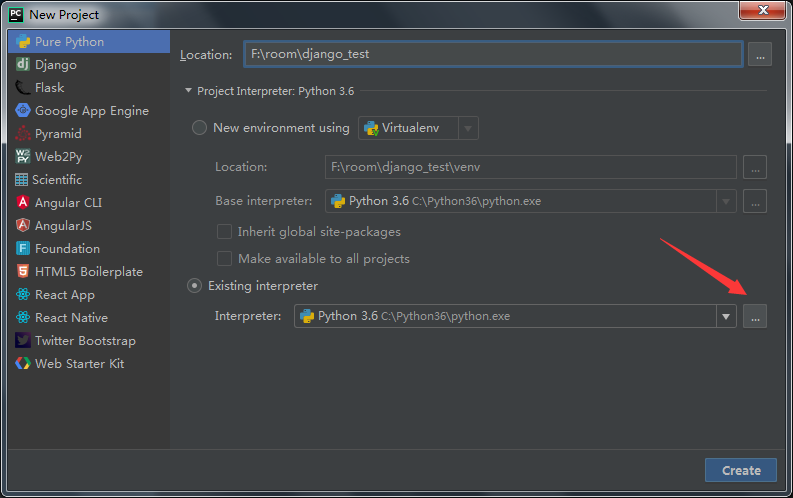Click the Twitter Bootstrap label

point(85,341)
